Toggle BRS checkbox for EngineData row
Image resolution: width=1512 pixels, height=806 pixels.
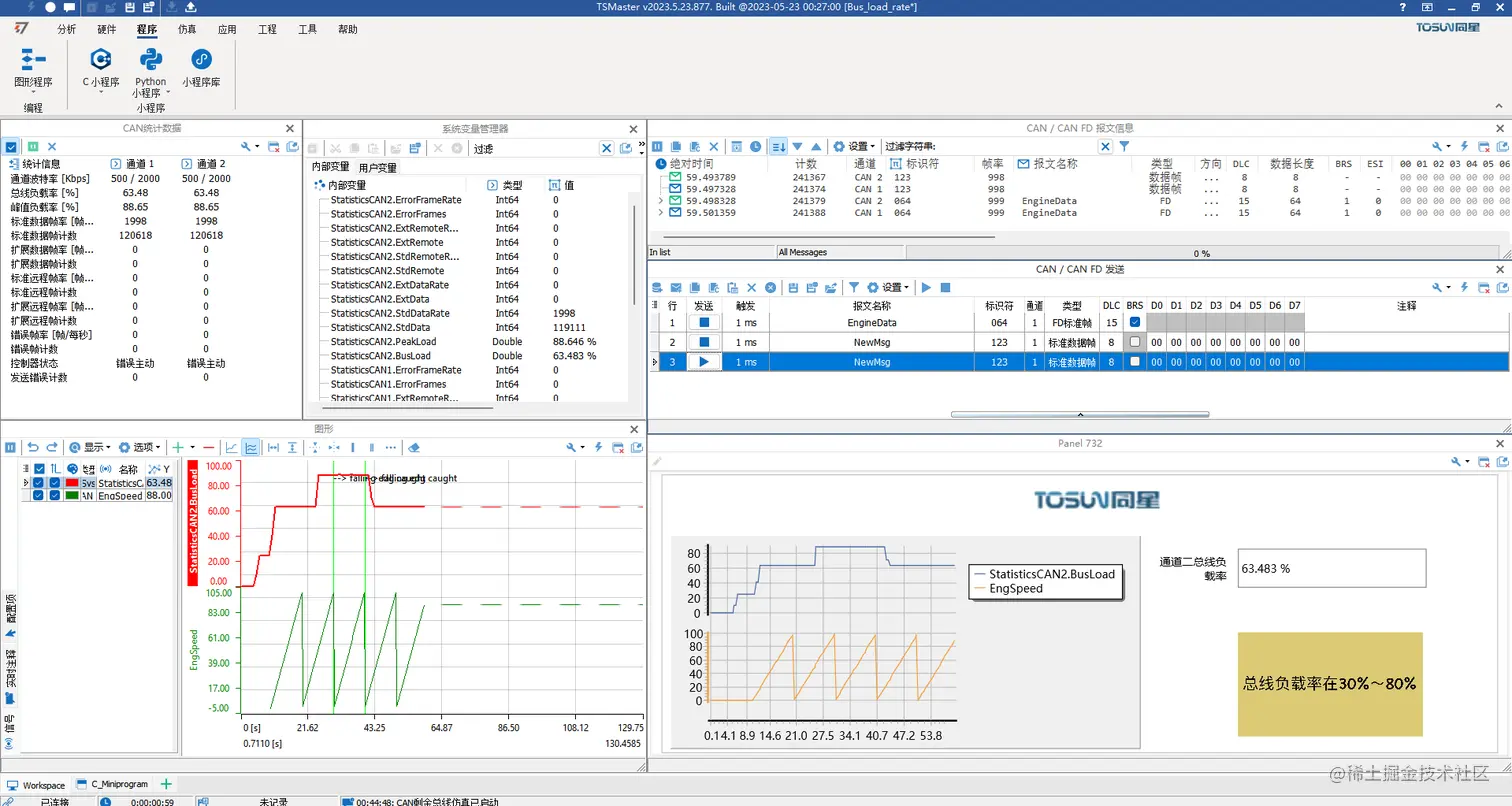pos(1134,322)
